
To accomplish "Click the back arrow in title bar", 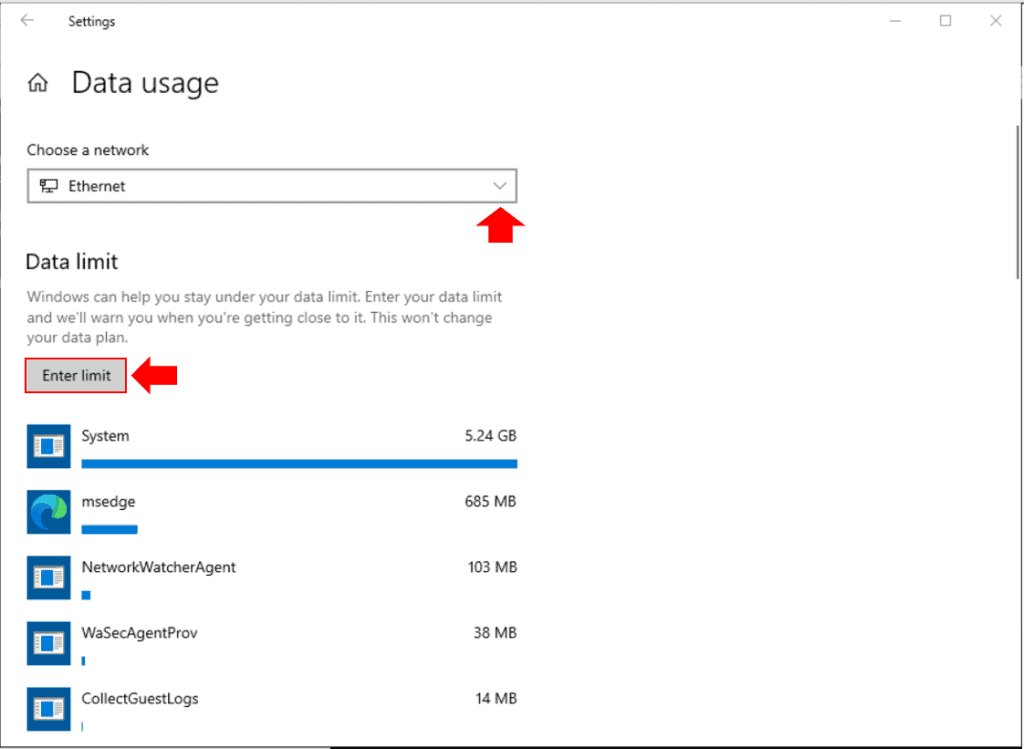I will pos(27,21).
